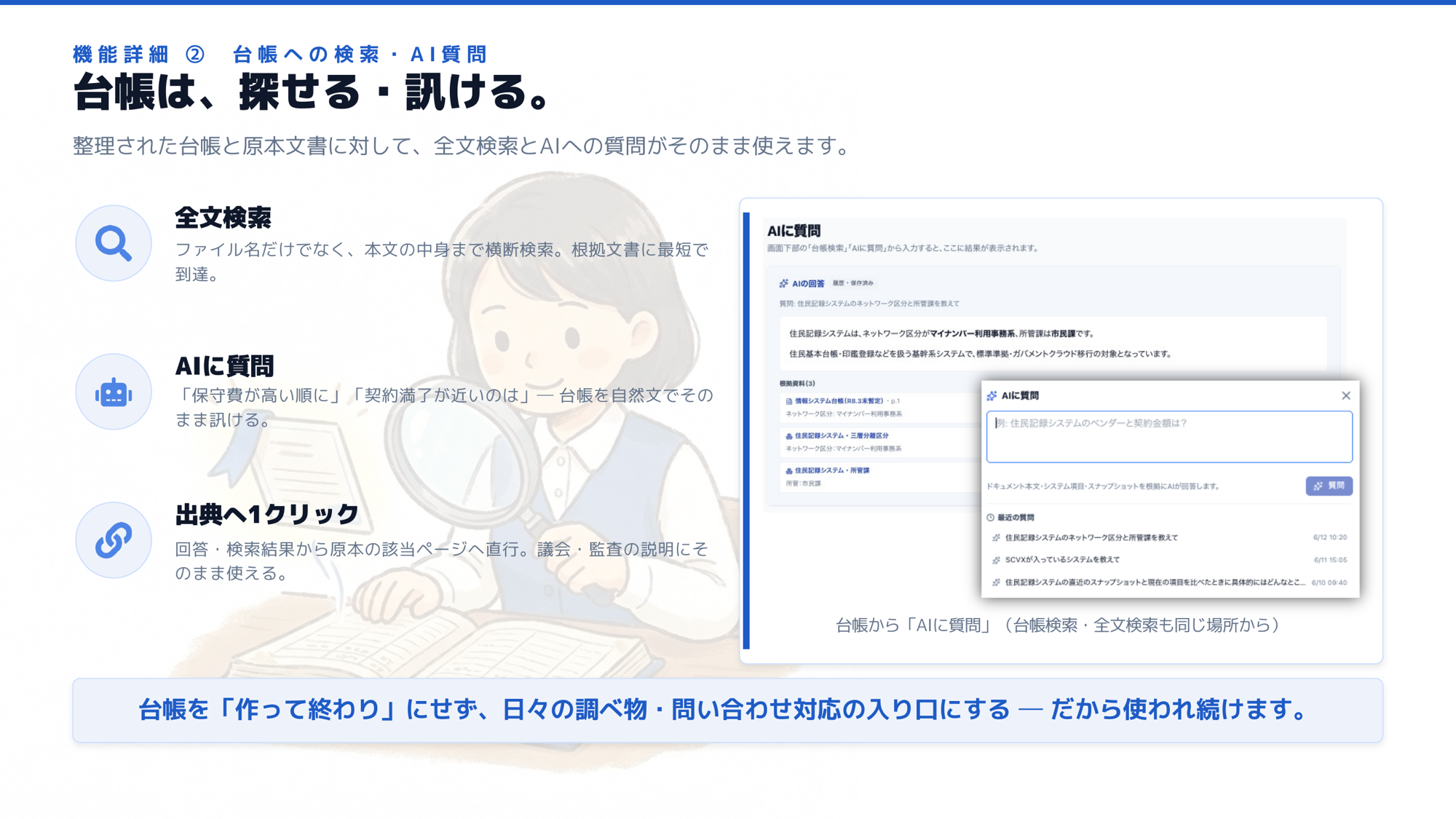This screenshot has width=1456, height=819.
Task: Click the chain link icon beside 出典へ1クリック
Action: click(114, 540)
